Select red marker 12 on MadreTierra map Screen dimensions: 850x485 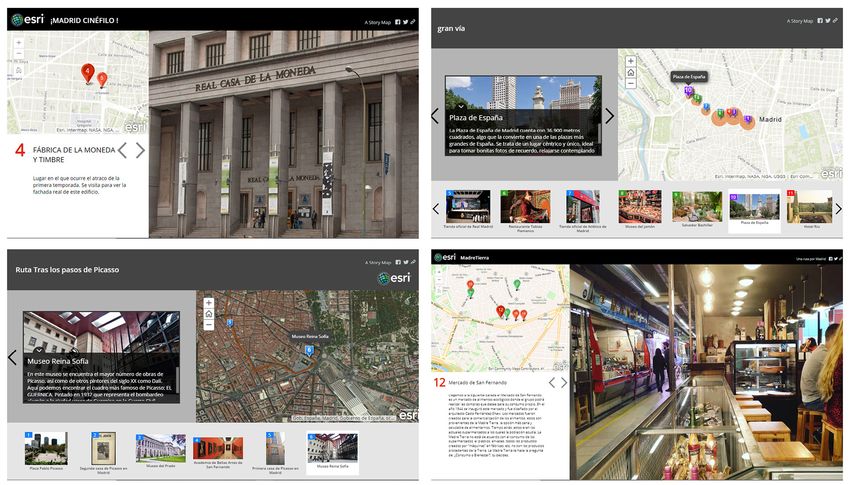pyautogui.click(x=500, y=311)
